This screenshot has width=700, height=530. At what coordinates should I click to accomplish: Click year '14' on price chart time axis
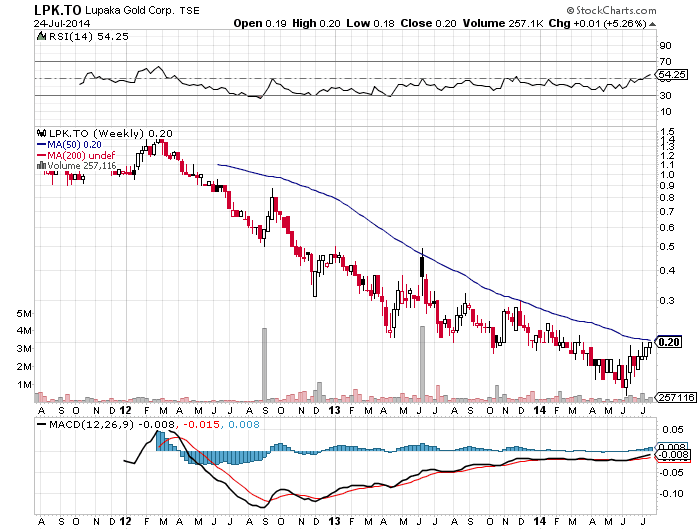point(540,410)
